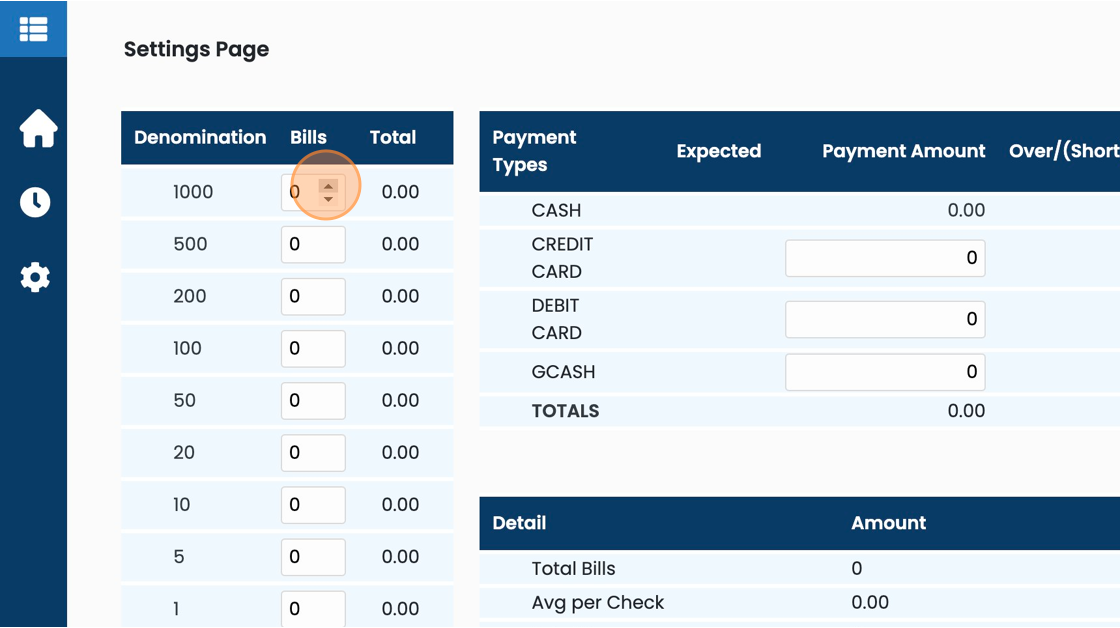Click the DEBIT CARD payment amount field

(x=885, y=319)
